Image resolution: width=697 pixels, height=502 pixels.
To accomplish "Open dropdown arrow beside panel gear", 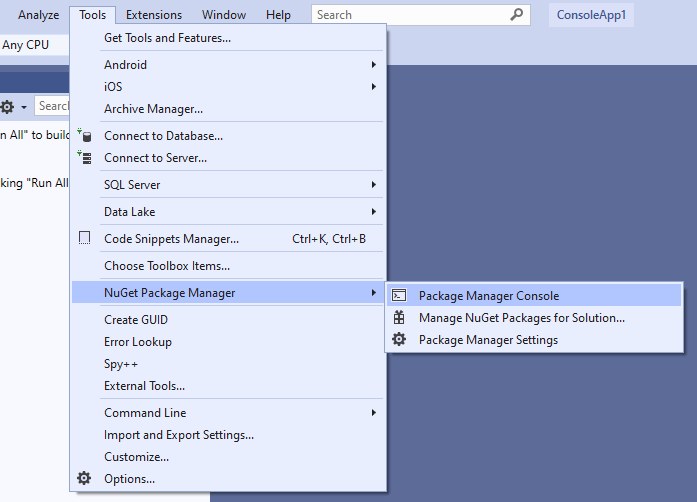I will tap(24, 108).
